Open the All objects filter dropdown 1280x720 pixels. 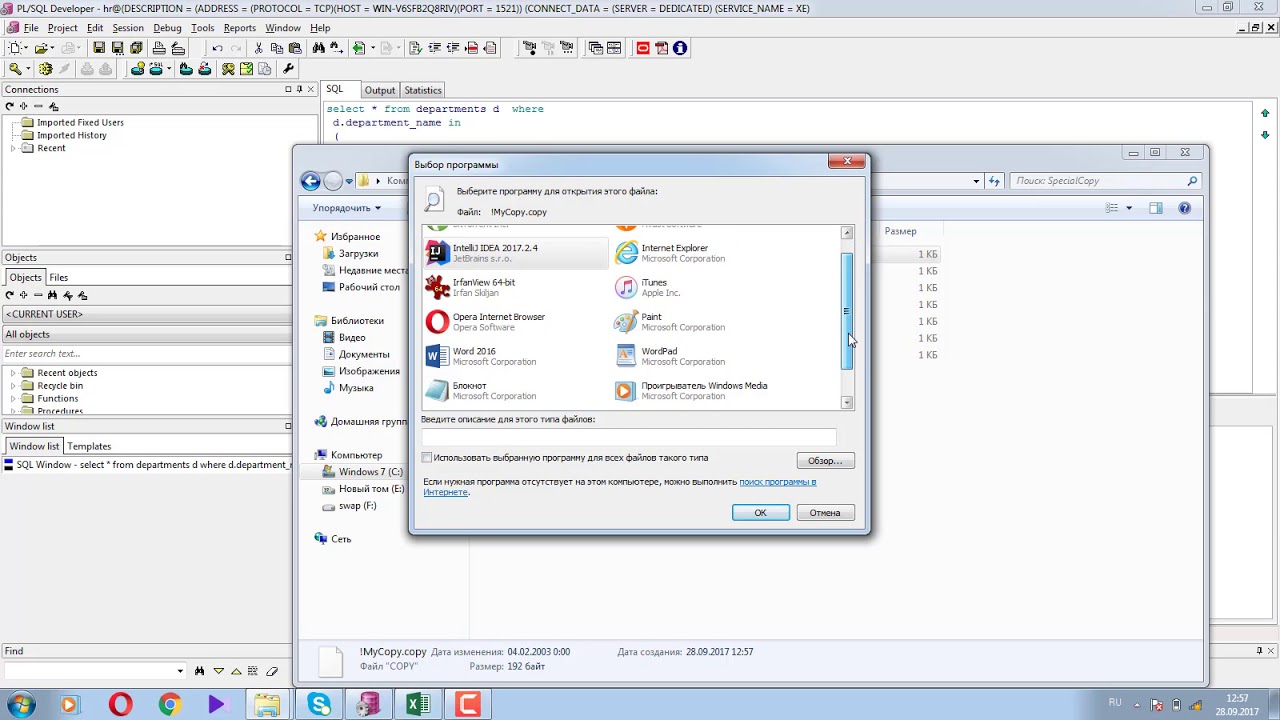147,334
